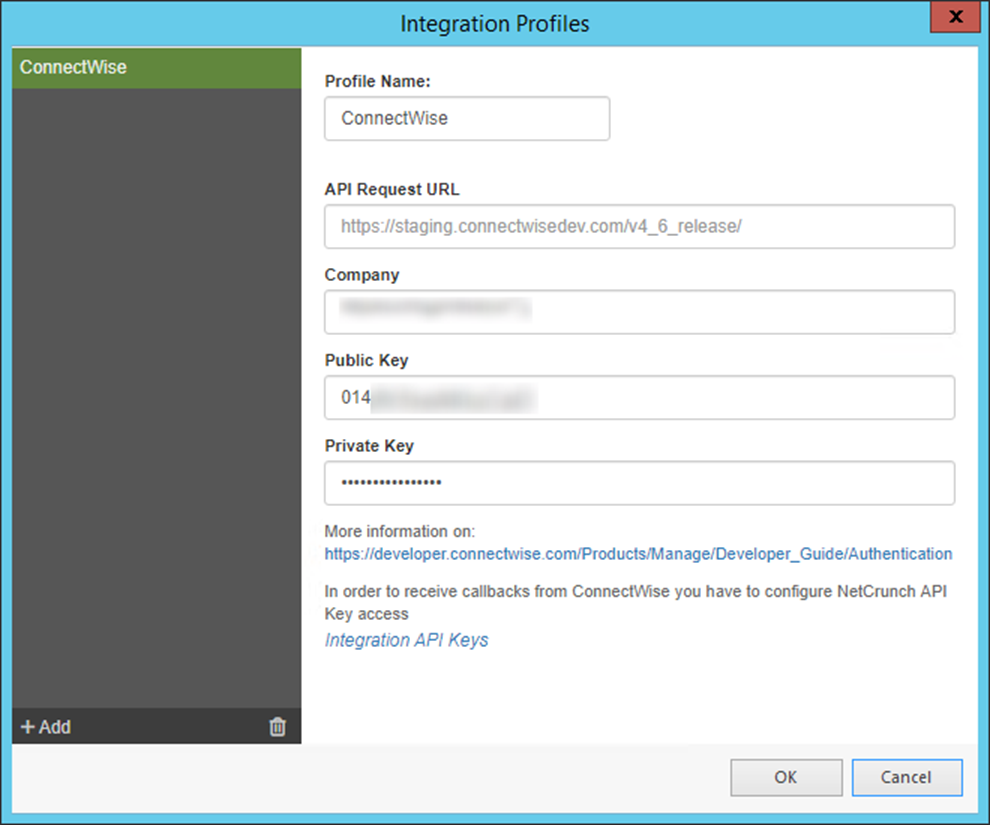990x825 pixels.
Task: Click the 'More information on:' text
Action: click(x=400, y=531)
